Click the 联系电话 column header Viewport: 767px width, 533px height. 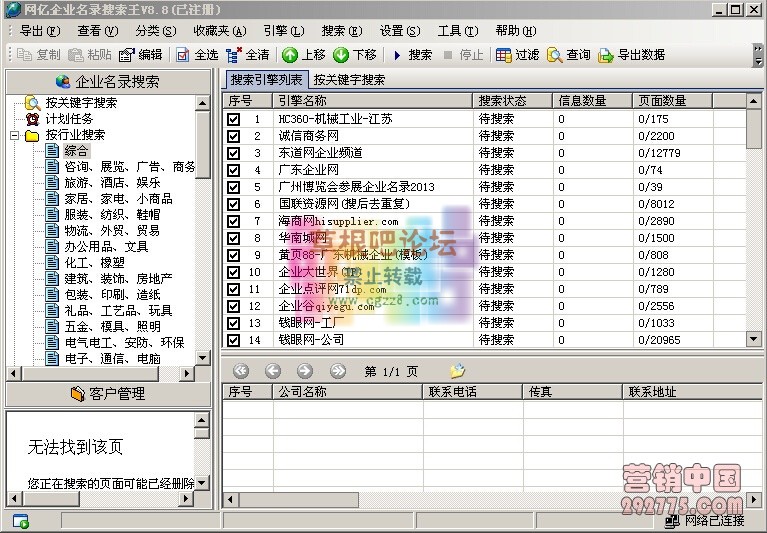pos(473,392)
